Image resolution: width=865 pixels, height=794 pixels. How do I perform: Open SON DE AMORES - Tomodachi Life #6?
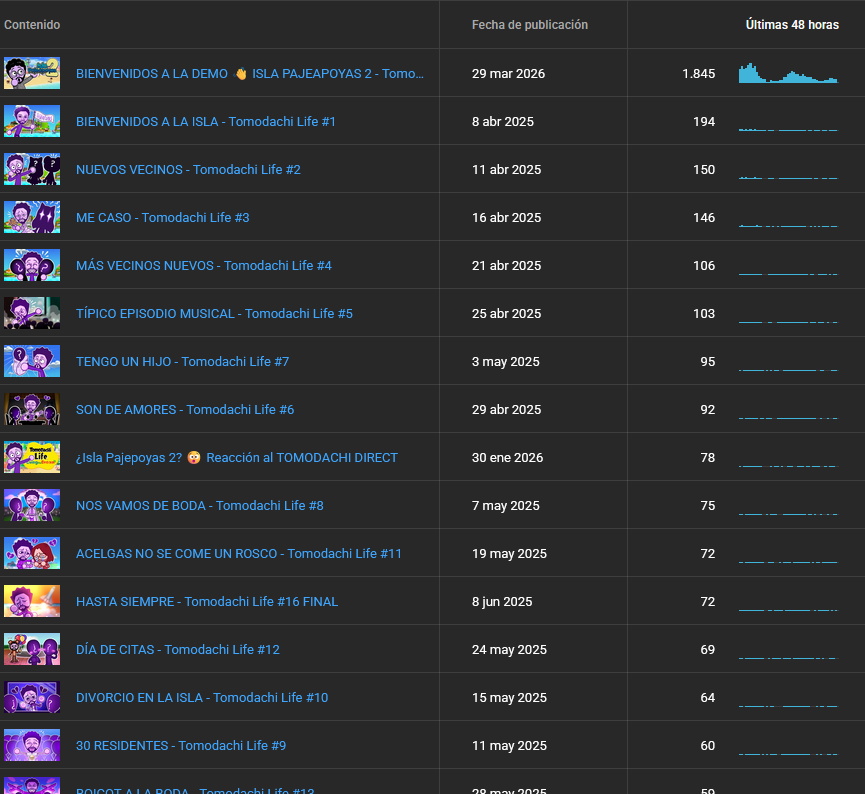point(185,409)
